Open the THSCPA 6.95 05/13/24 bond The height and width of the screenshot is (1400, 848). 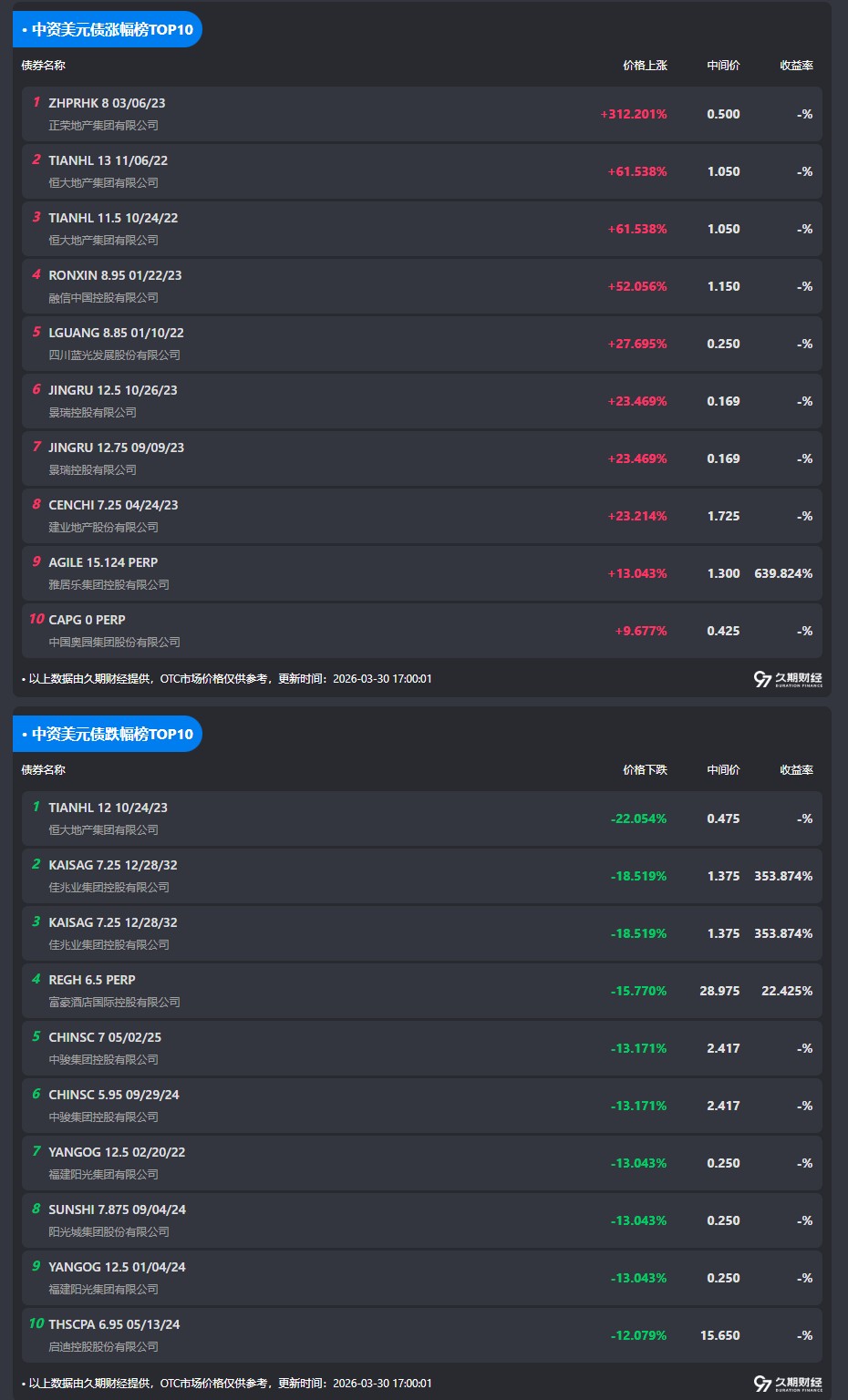click(x=114, y=1324)
